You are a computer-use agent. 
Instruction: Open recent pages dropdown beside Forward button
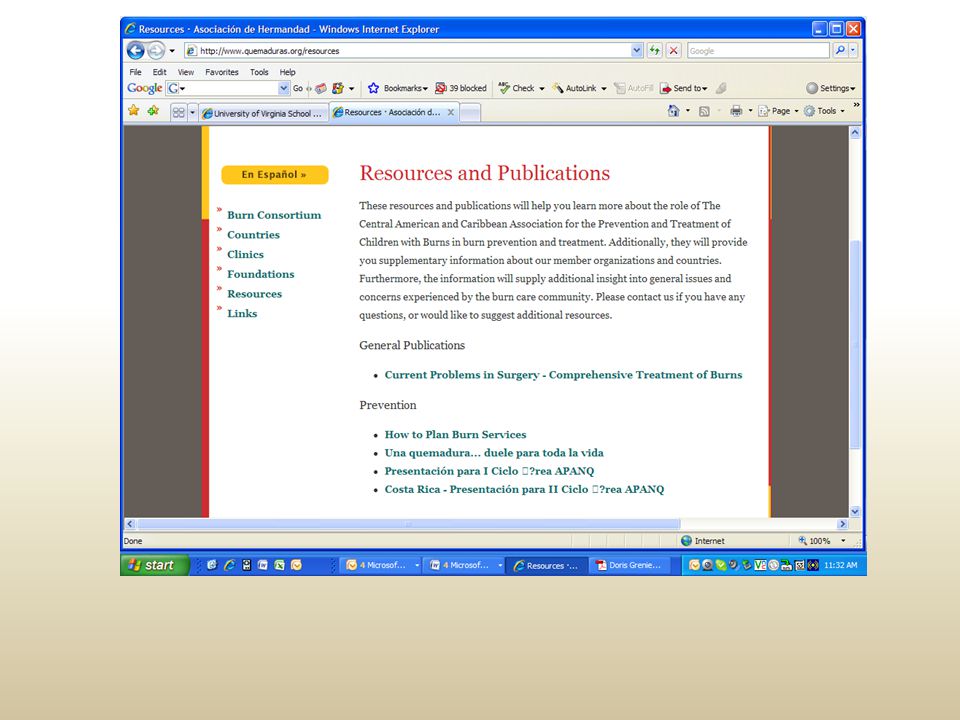(x=172, y=51)
